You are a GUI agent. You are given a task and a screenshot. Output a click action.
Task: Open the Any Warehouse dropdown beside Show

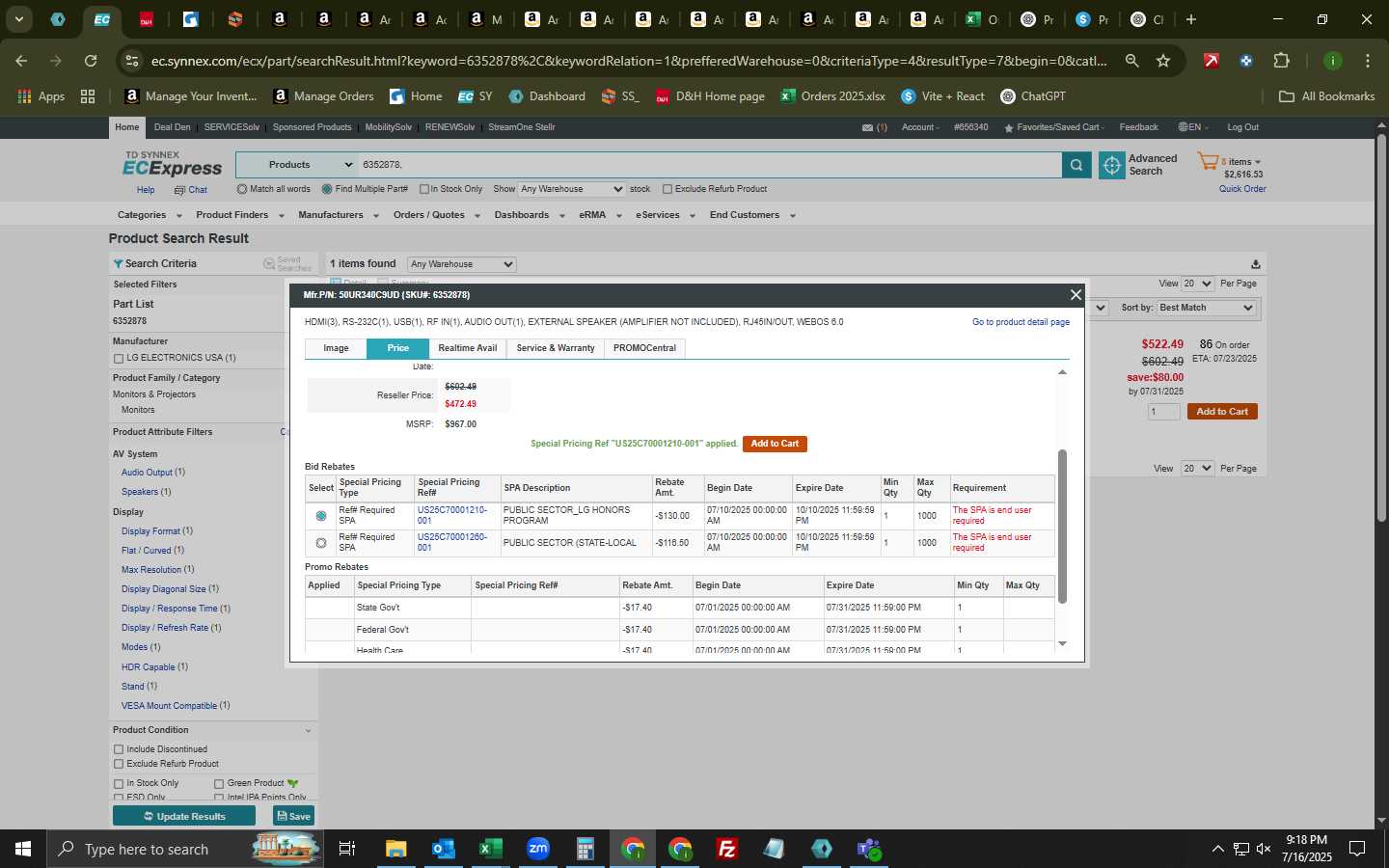572,189
